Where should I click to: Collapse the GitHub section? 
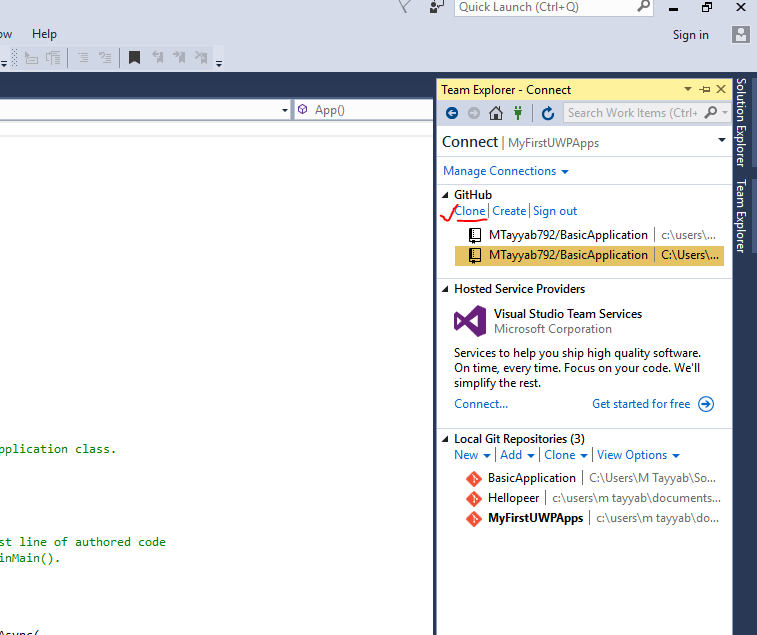point(445,195)
